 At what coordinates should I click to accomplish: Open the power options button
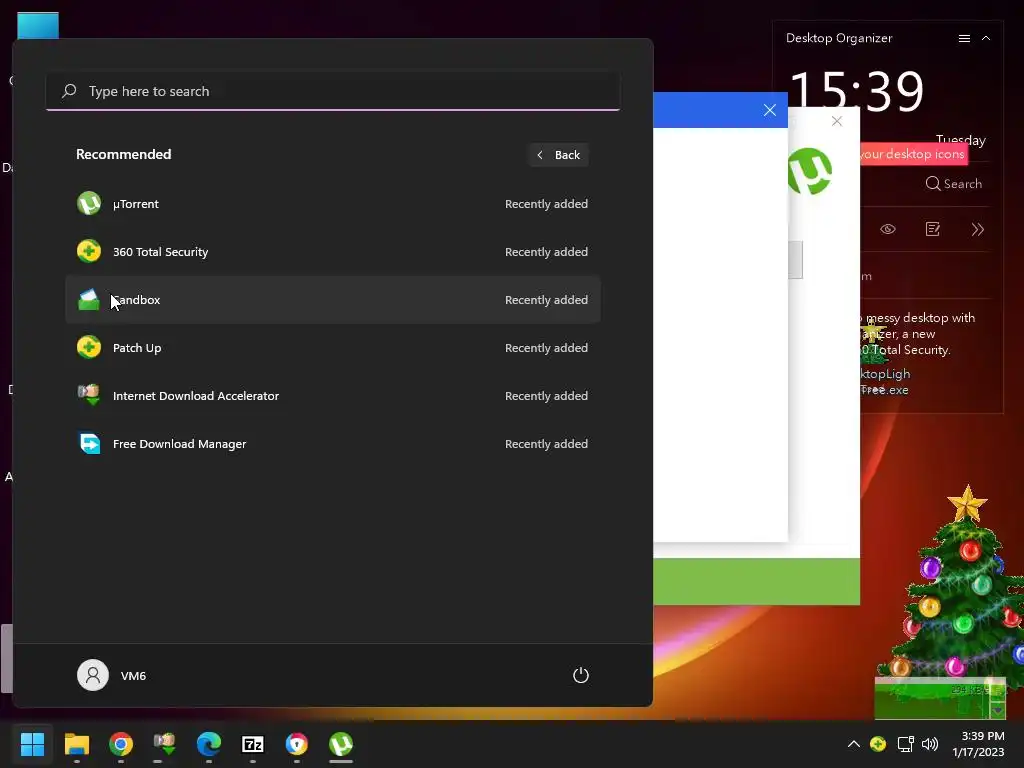pyautogui.click(x=581, y=675)
